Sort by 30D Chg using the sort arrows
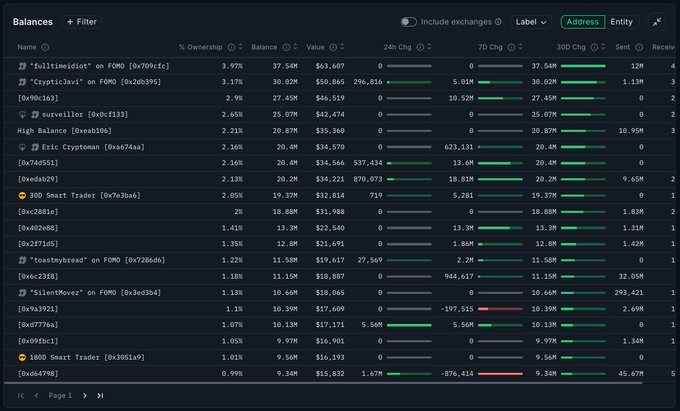Screen dimensions: 680x411 (x=603, y=47)
